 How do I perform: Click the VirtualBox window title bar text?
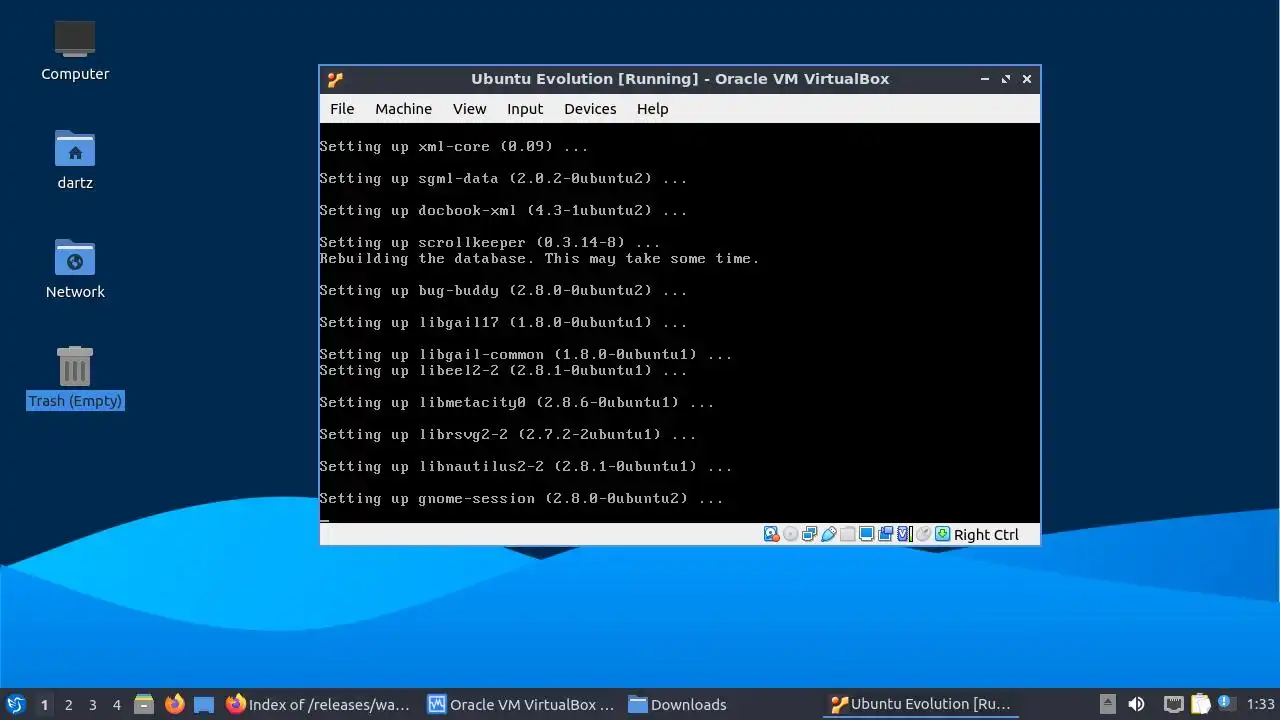(680, 79)
